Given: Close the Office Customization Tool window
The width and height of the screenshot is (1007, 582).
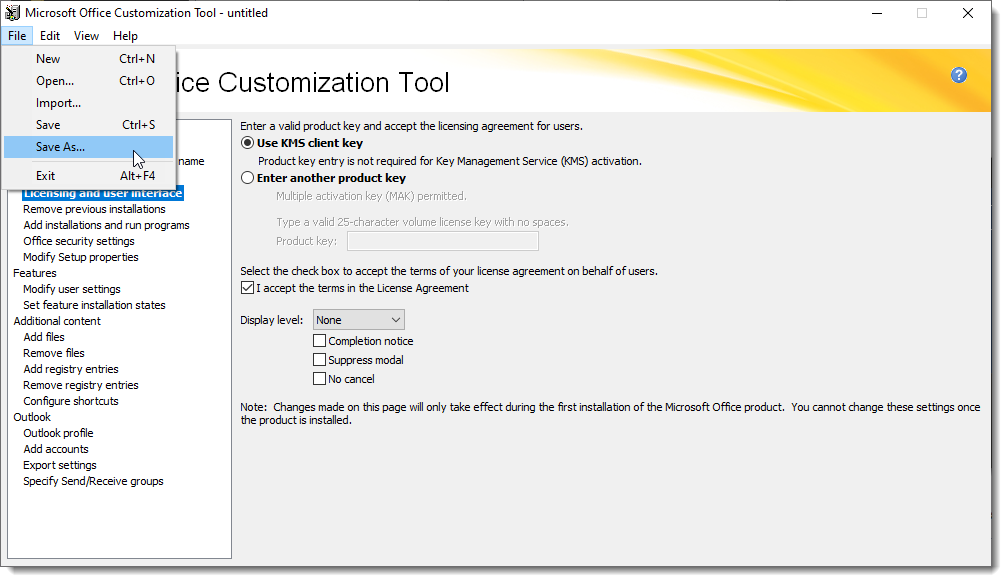Looking at the screenshot, I should [968, 13].
